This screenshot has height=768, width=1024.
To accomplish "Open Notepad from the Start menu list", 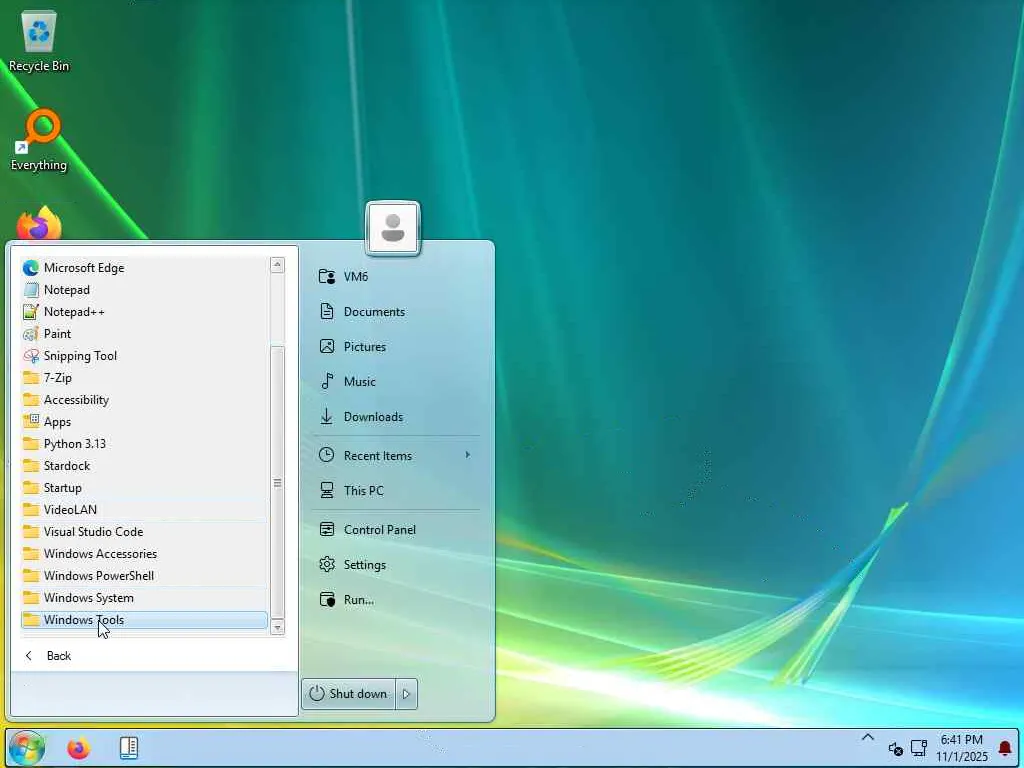I will pyautogui.click(x=144, y=290).
